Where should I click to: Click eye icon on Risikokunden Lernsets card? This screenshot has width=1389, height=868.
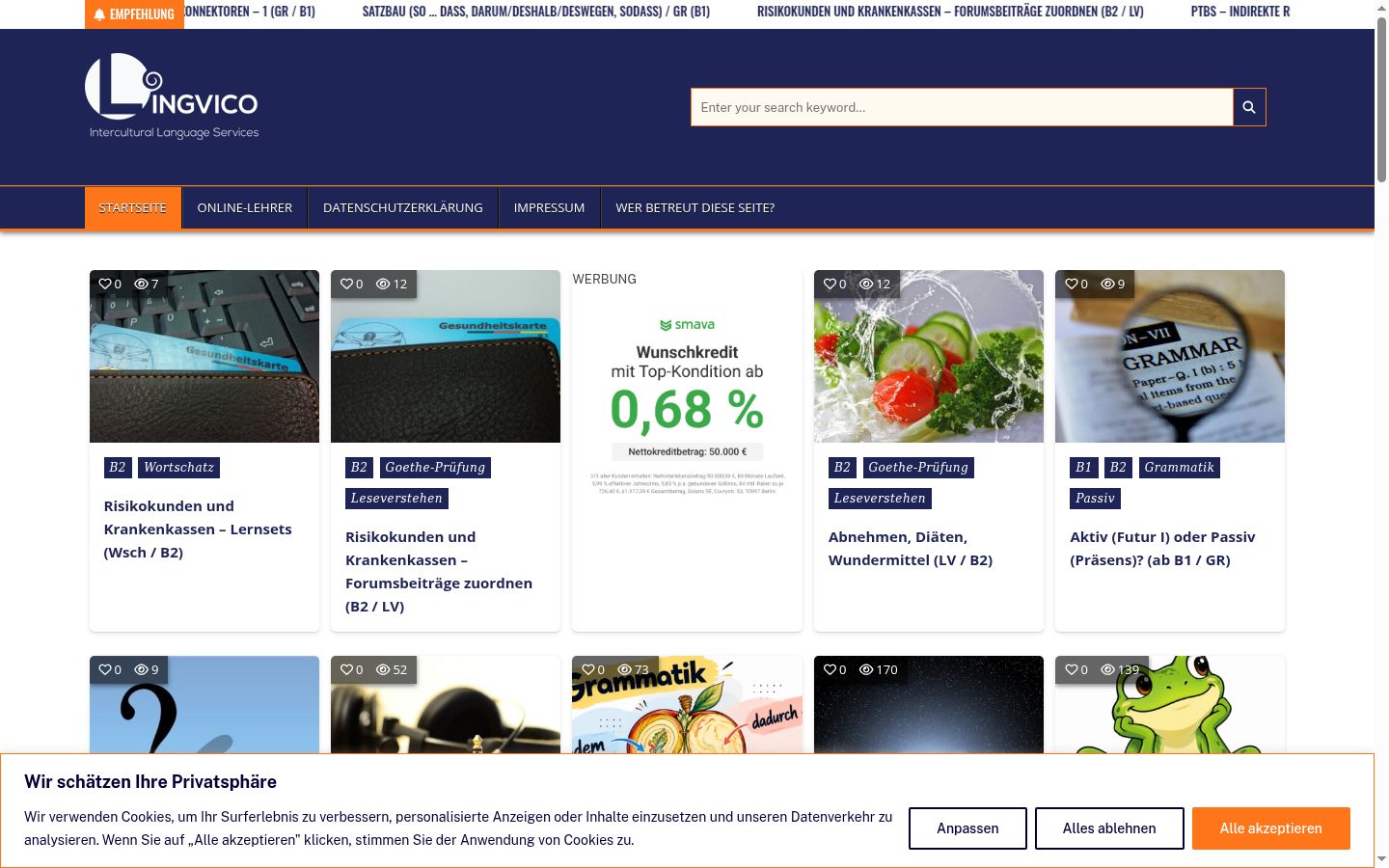[x=141, y=284]
